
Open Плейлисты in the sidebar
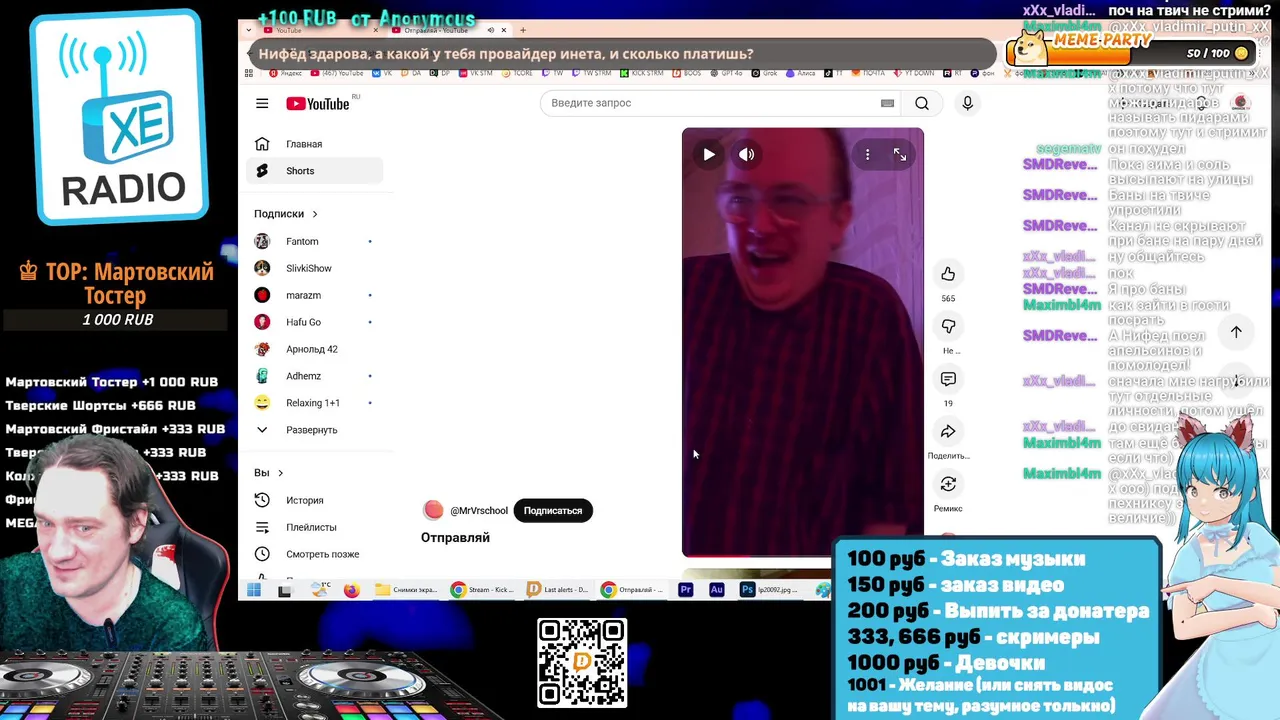[x=314, y=527]
